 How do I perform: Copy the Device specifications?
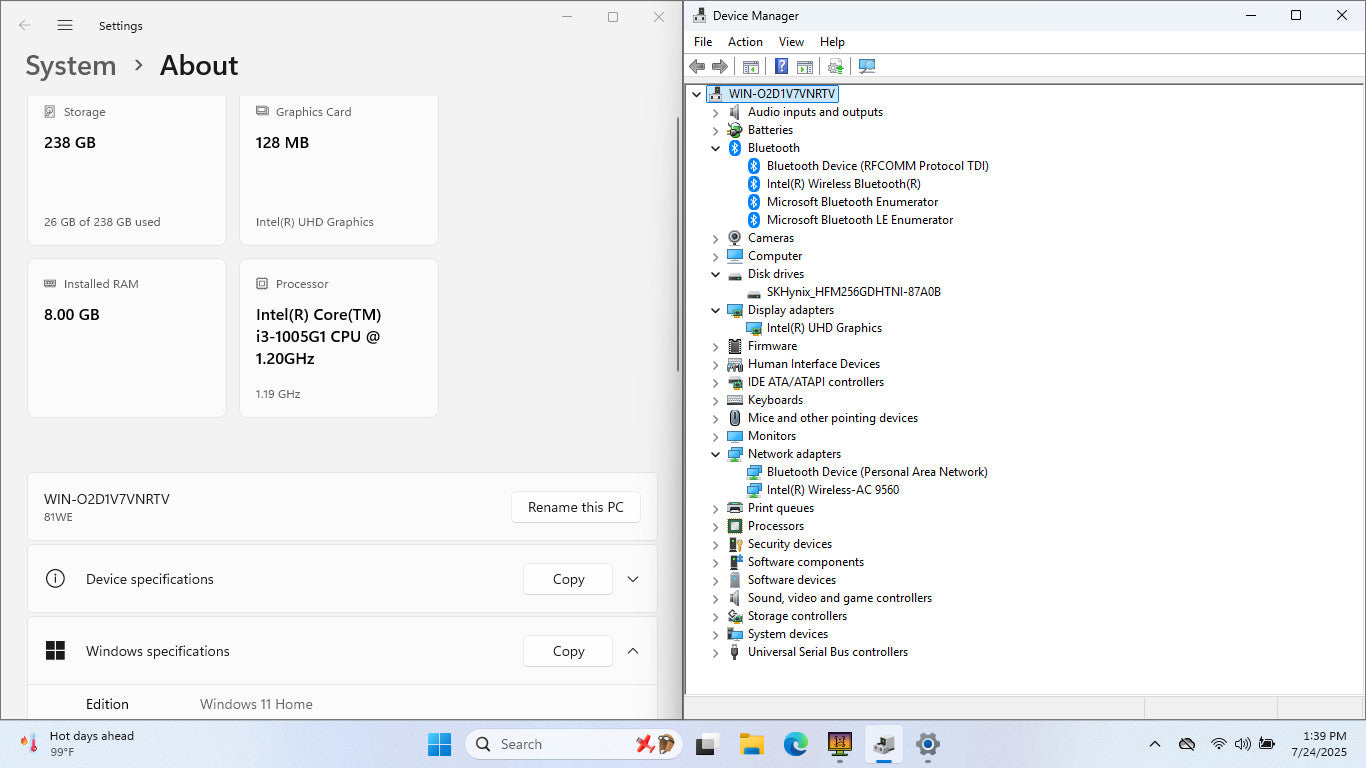coord(568,579)
